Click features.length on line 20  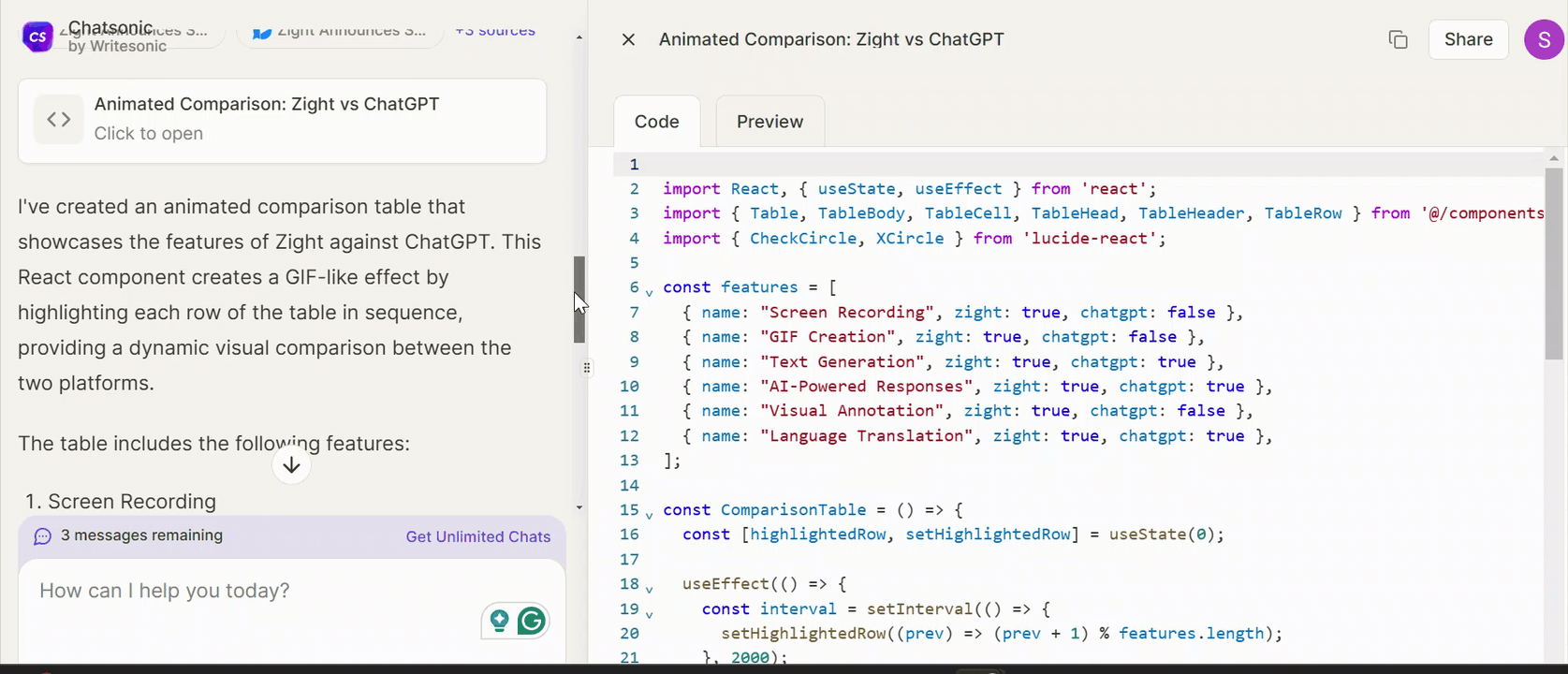point(1191,634)
